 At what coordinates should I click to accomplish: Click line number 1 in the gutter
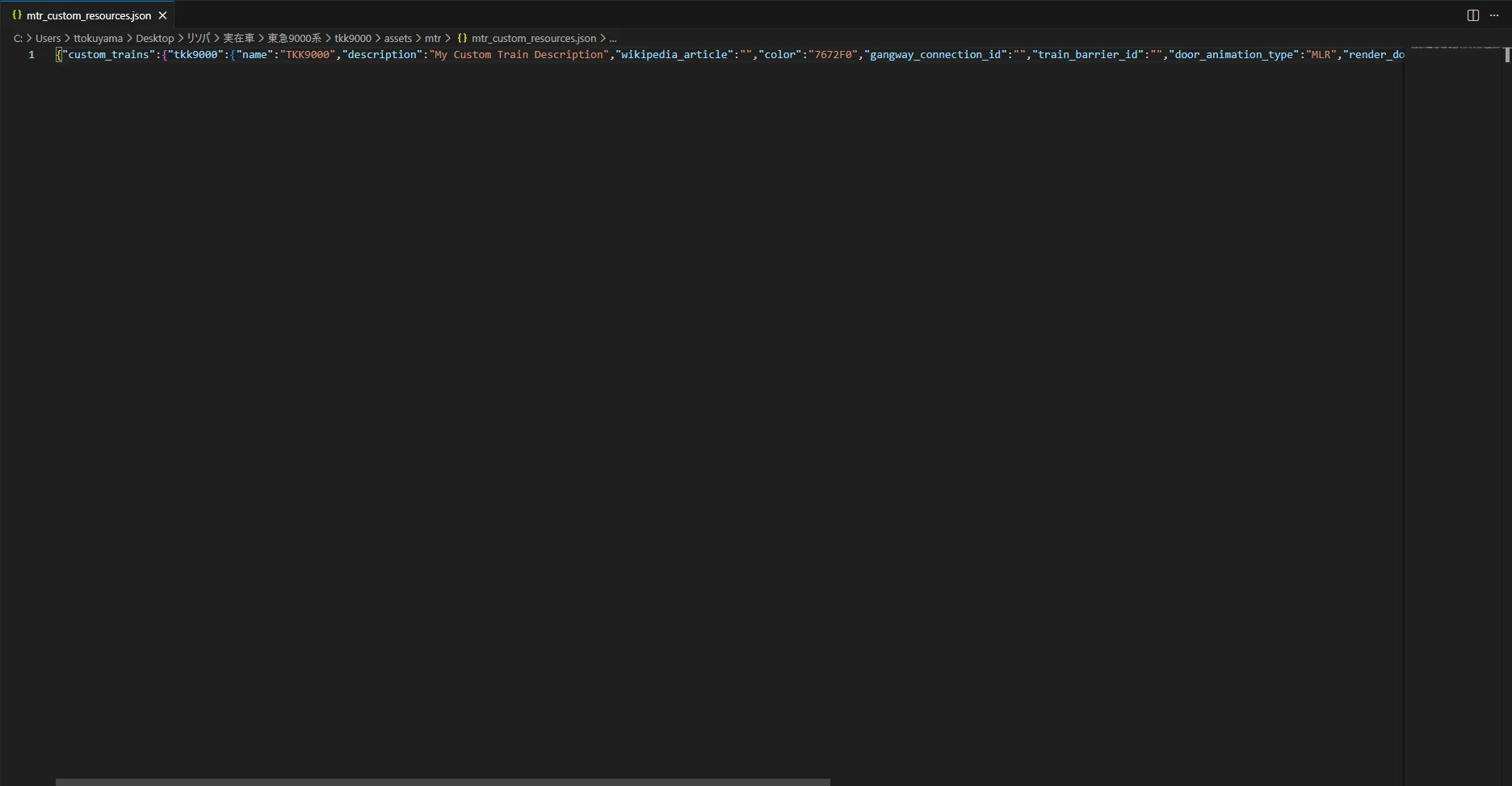click(x=31, y=55)
